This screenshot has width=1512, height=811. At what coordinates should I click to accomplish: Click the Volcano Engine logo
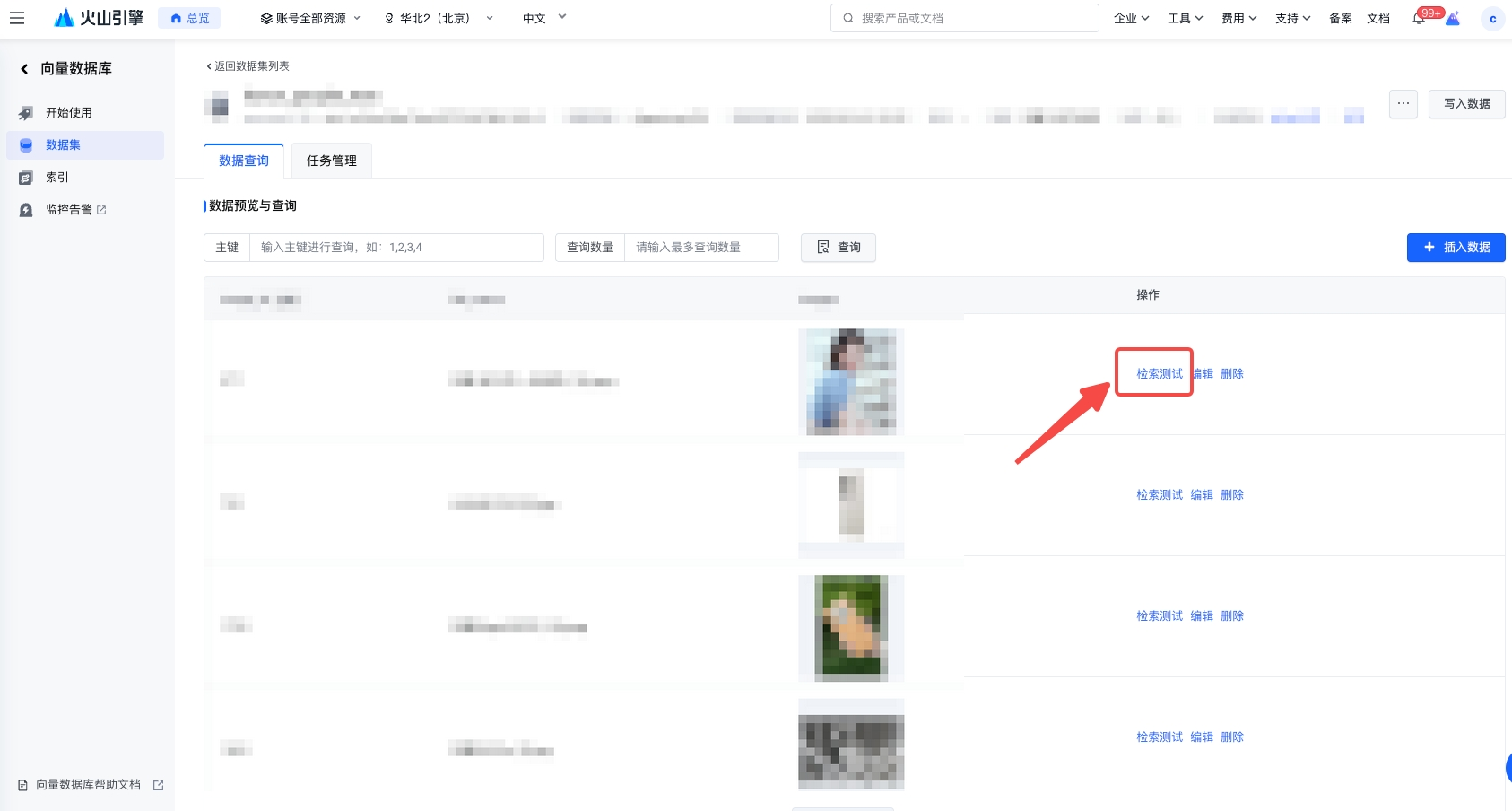99,18
